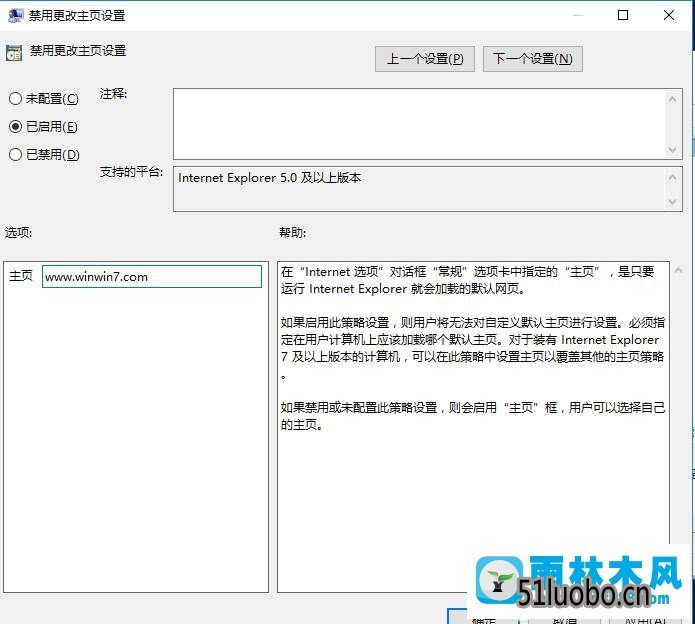Click the down arrow in 注释 box scrollbar

click(673, 149)
